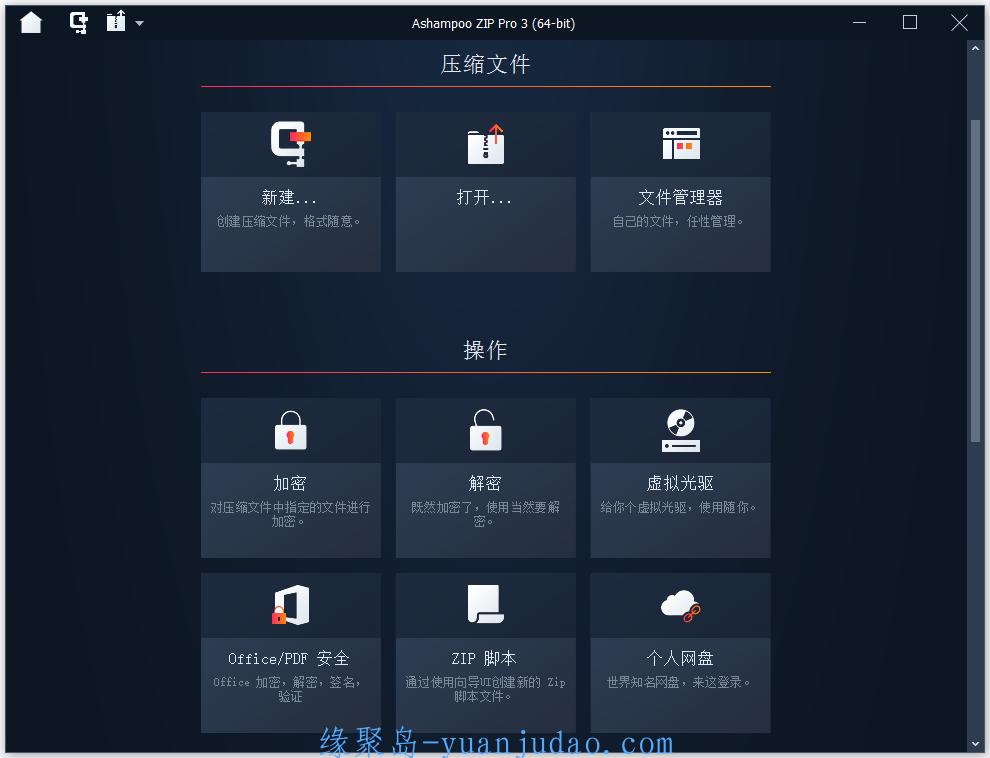Open the Office/PDF 安全 tile label
This screenshot has width=990, height=758.
289,658
